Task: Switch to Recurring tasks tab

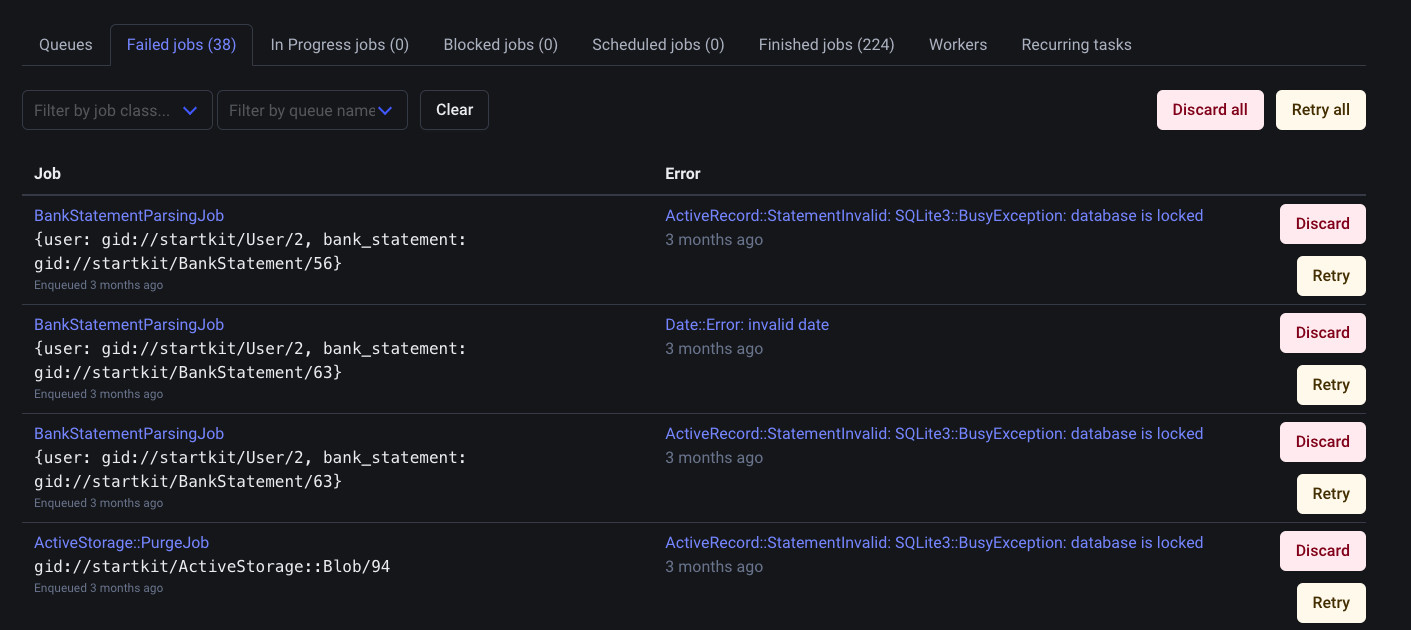Action: tap(1076, 45)
